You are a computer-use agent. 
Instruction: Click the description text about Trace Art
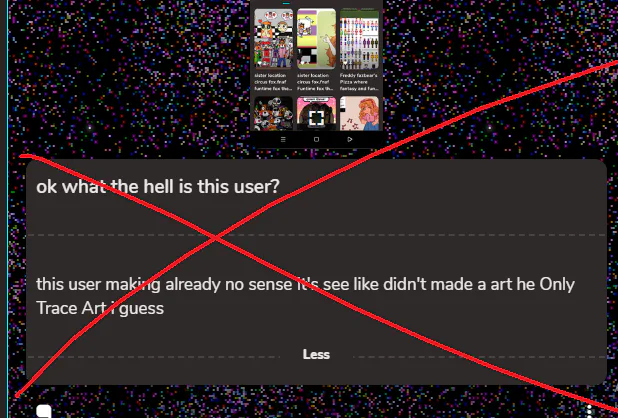305,296
